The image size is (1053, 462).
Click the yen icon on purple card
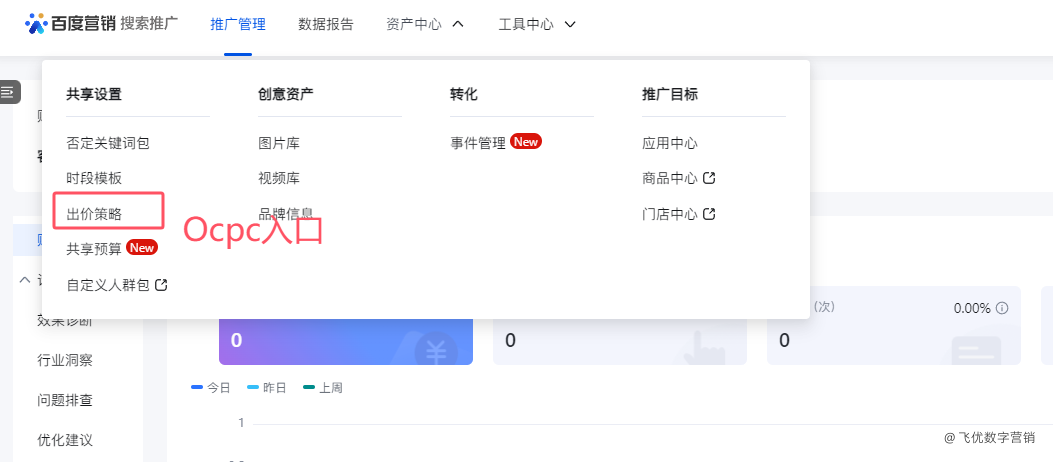click(x=436, y=349)
